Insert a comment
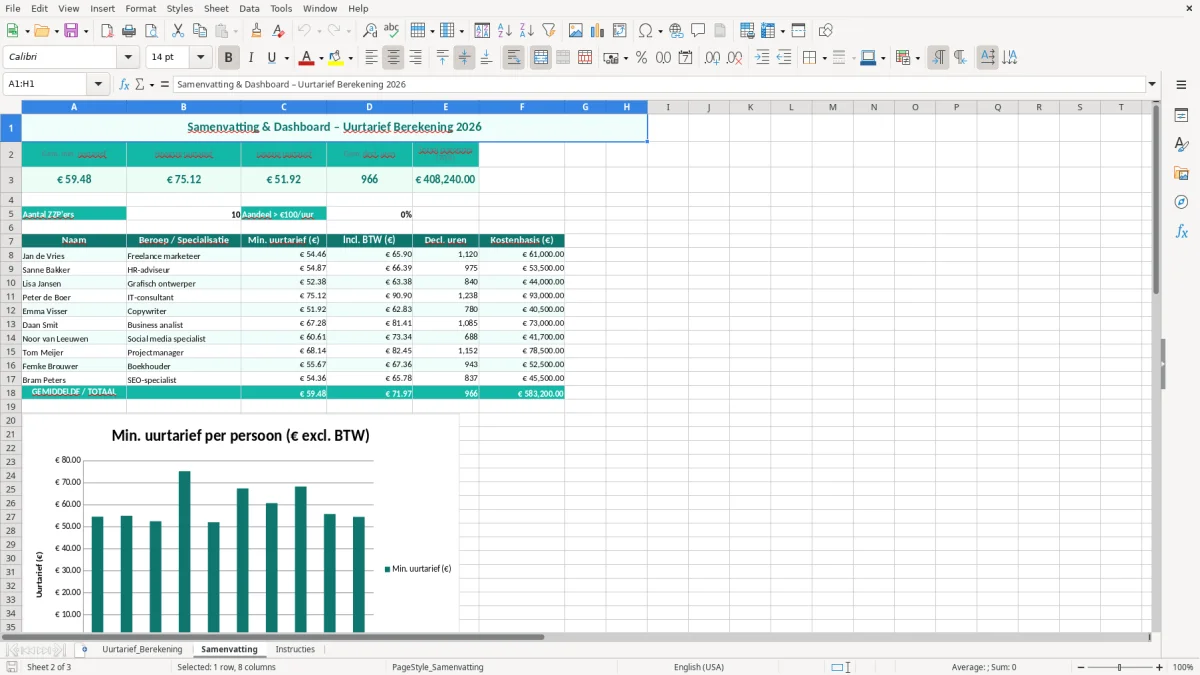This screenshot has height=675, width=1200. (x=698, y=31)
